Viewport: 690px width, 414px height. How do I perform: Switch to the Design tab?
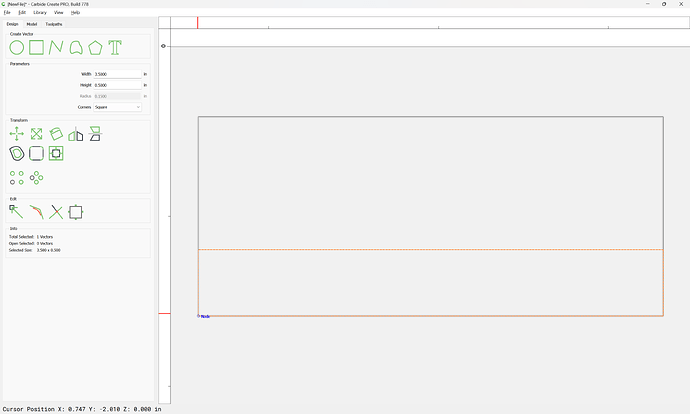tap(12, 24)
